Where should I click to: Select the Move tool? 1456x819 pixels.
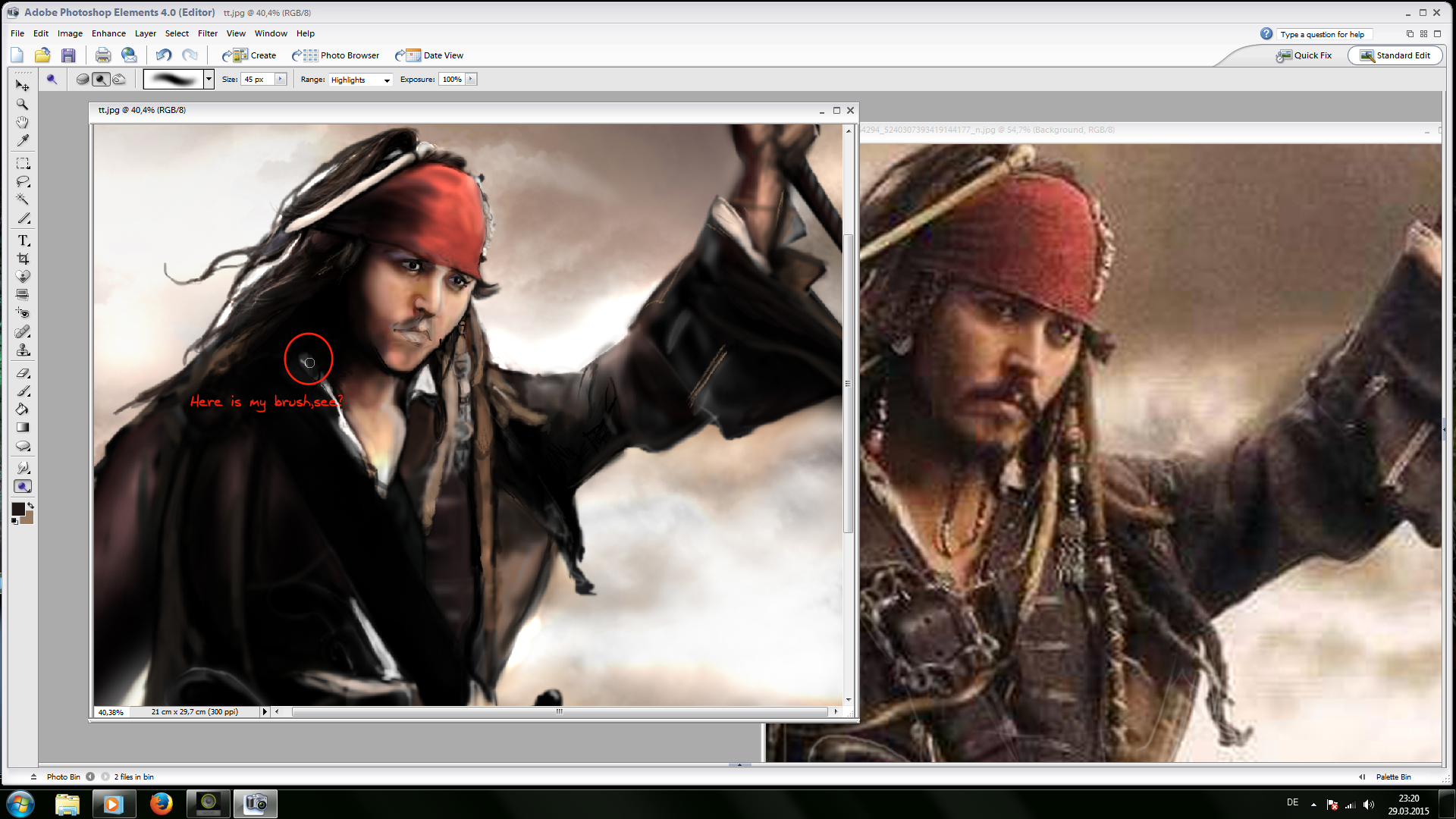pyautogui.click(x=23, y=86)
